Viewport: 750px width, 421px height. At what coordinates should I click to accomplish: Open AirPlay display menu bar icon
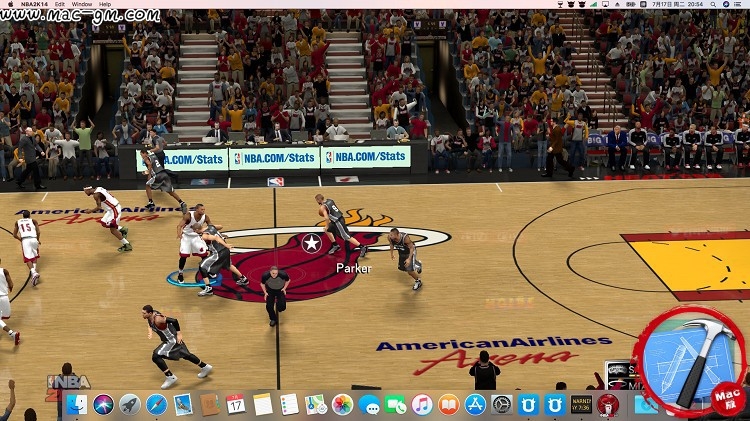[606, 4]
